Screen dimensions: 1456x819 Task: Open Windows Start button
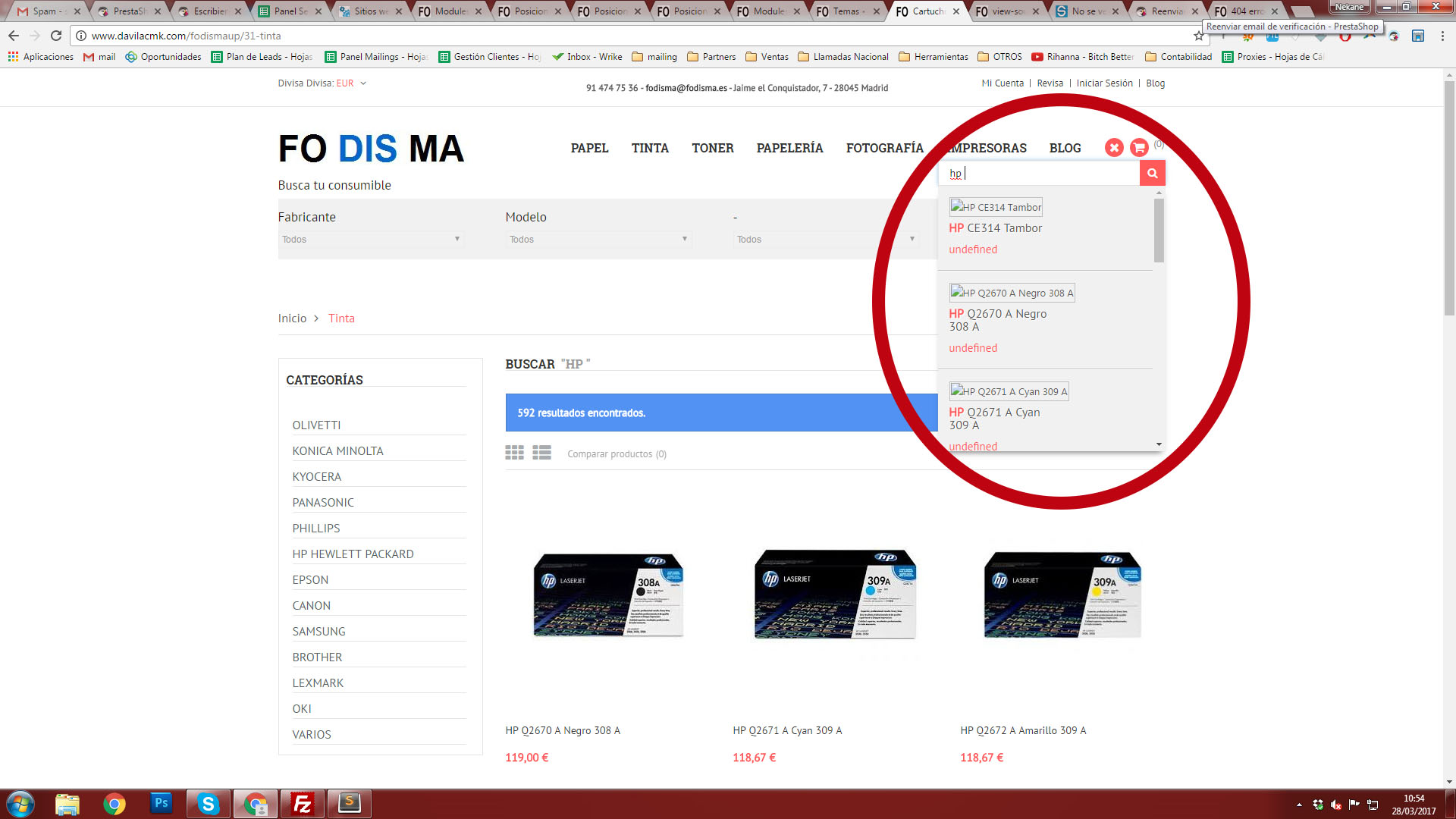point(20,804)
